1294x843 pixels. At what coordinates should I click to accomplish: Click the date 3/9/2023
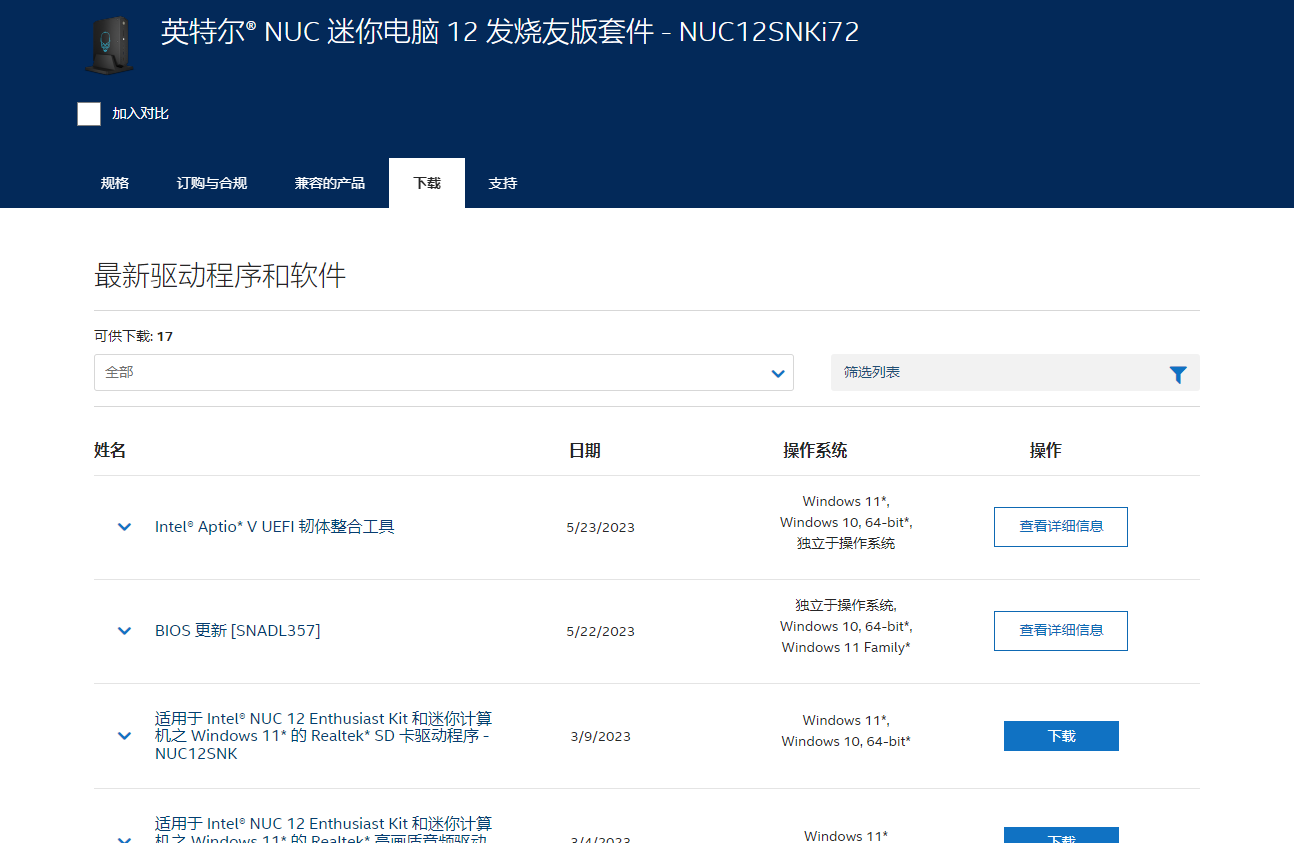pos(600,736)
